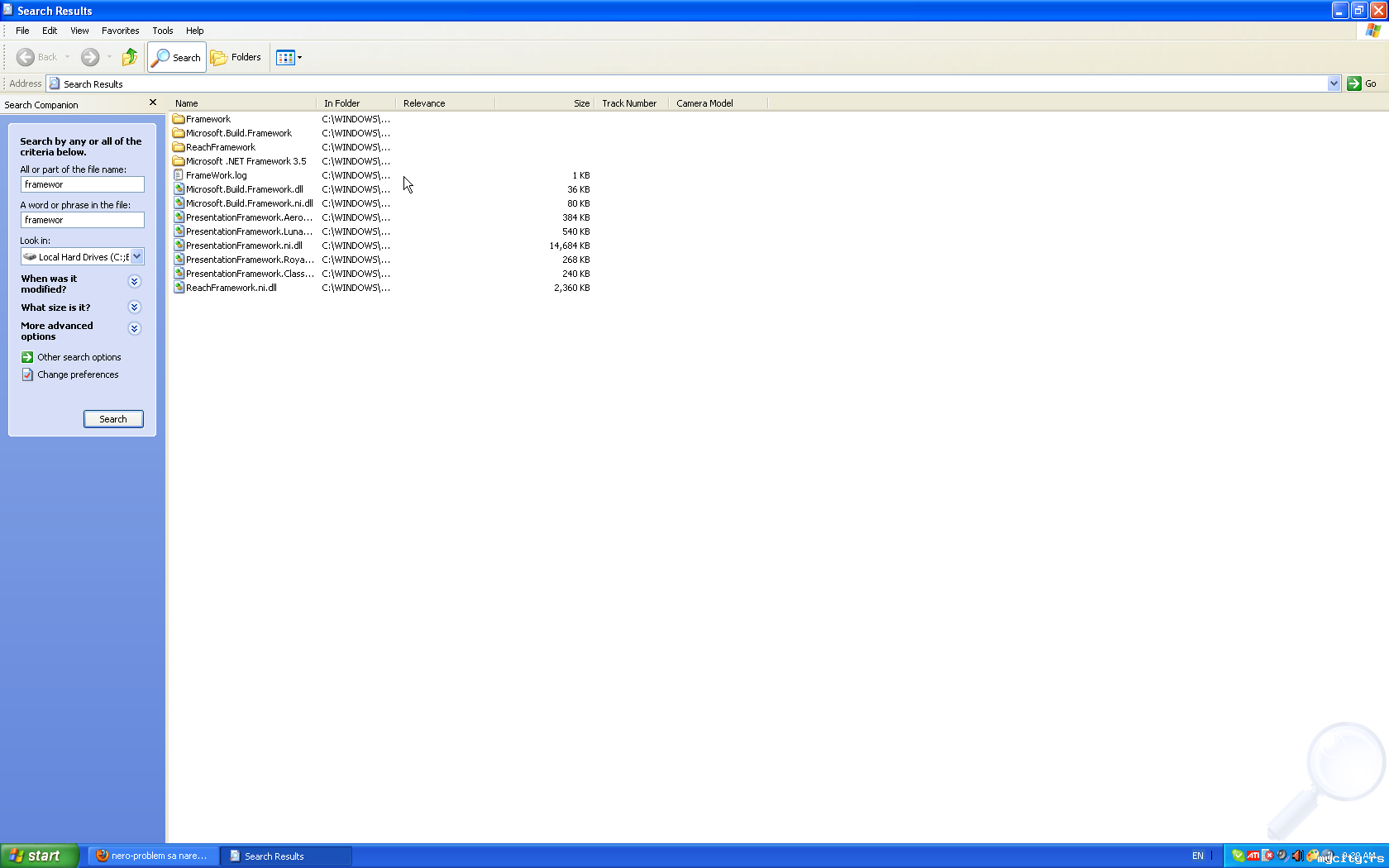This screenshot has width=1389, height=868.
Task: Select Microsoft.Build.Framework.dll file icon
Action: [x=179, y=189]
